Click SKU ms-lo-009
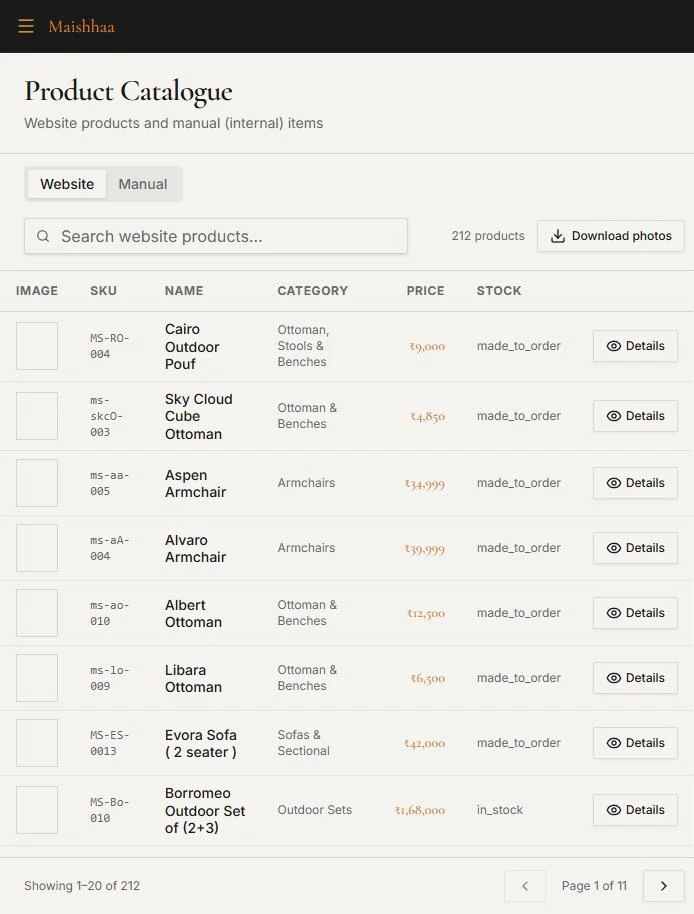The image size is (694, 914). click(110, 678)
